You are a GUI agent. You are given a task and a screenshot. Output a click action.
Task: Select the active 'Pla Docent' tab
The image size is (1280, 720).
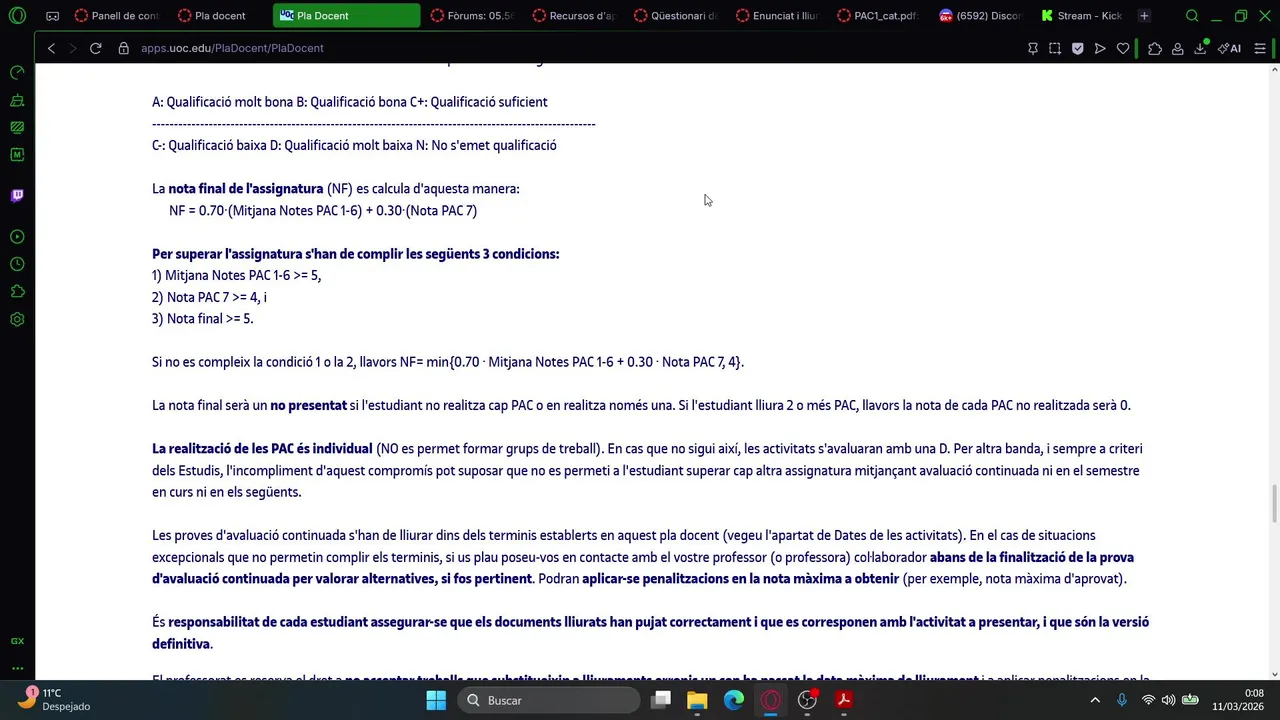tap(347, 16)
